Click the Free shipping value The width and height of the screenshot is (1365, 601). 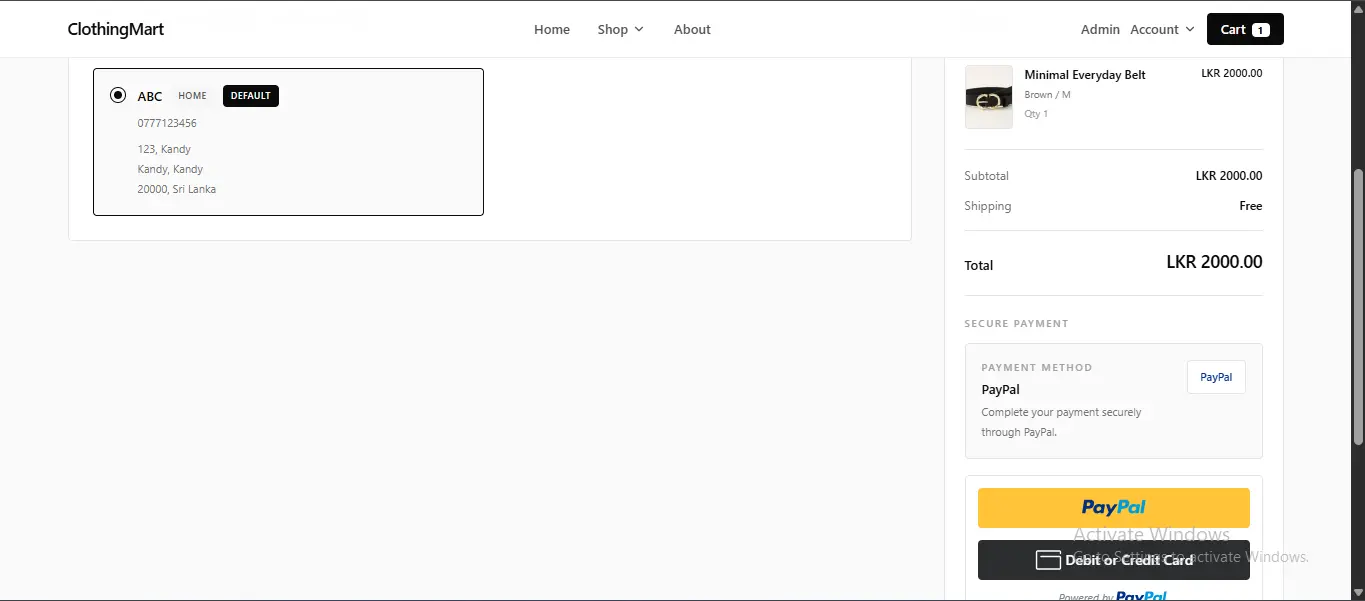click(1251, 206)
